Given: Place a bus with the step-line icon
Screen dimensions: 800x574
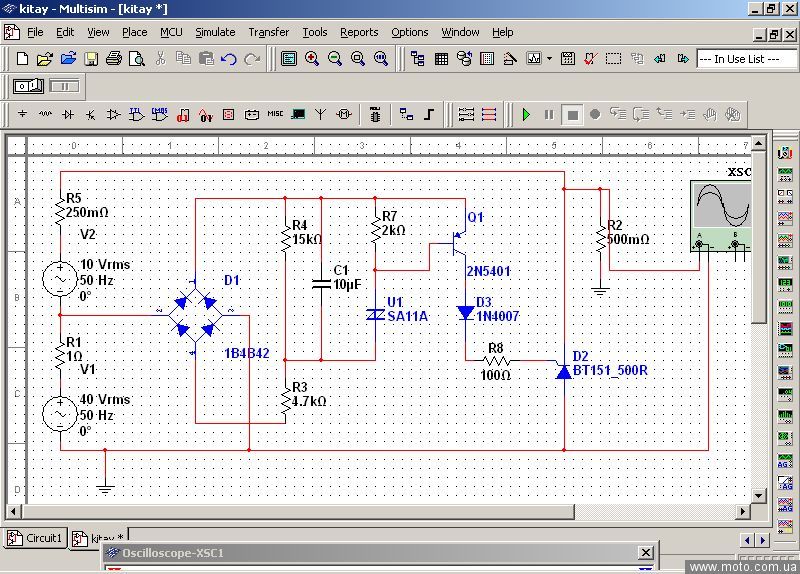Looking at the screenshot, I should [429, 114].
